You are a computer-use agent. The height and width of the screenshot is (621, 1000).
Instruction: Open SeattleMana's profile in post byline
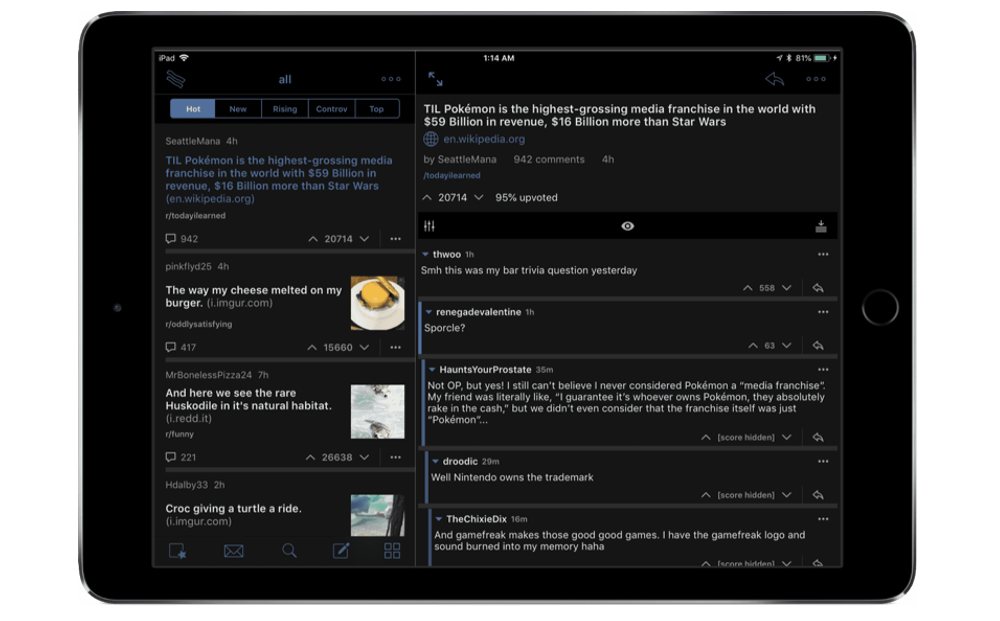(x=467, y=159)
